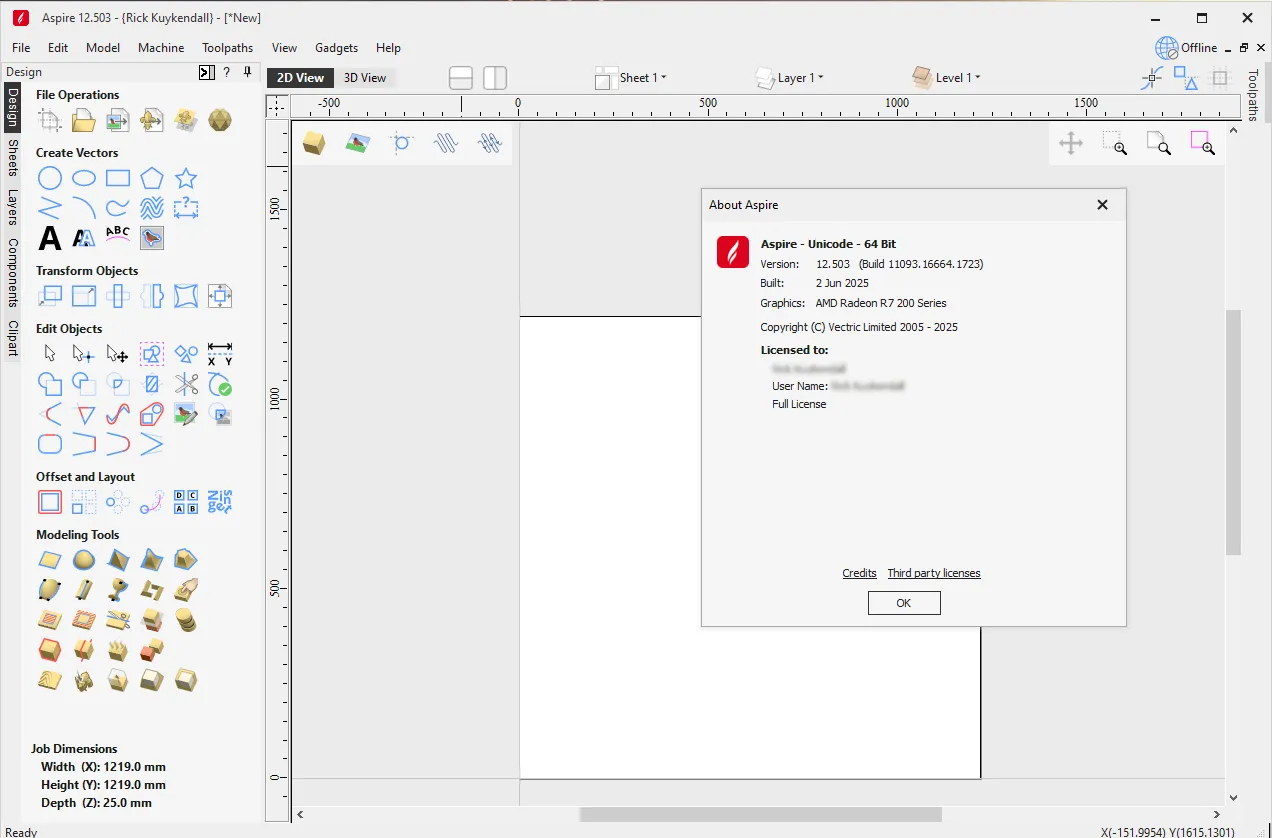The height and width of the screenshot is (838, 1272).
Task: Click the Width (X): 1219.0 mm text
Action: pos(103,767)
